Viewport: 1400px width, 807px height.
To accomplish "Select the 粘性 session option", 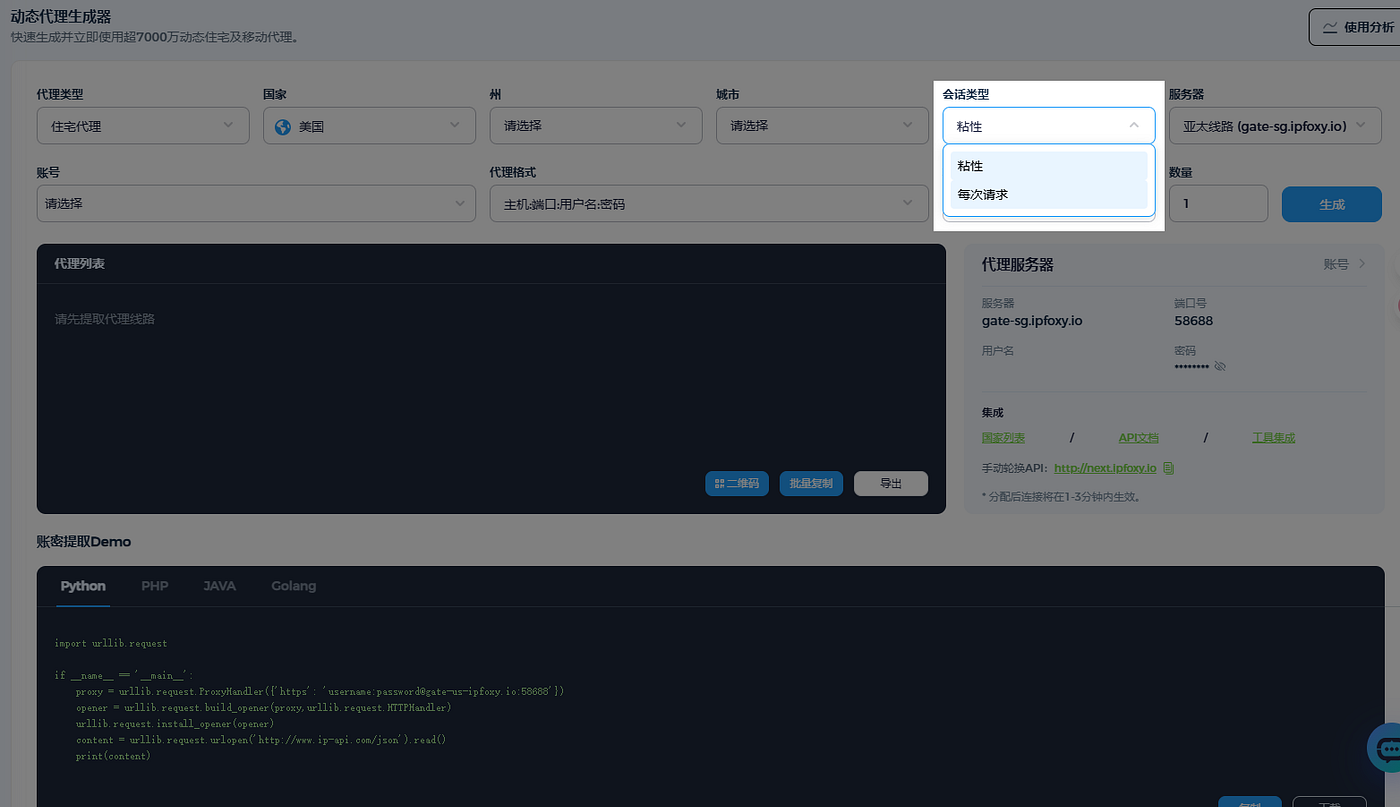I will (x=1049, y=166).
